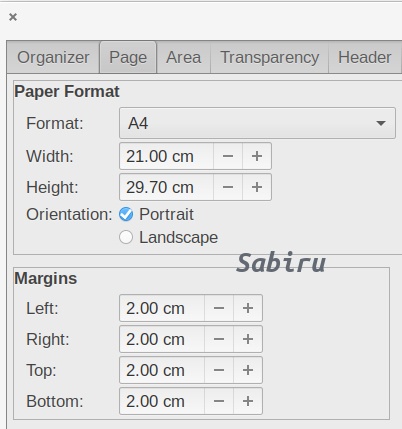The height and width of the screenshot is (429, 402).
Task: Open the Transparency tab
Action: tap(270, 57)
